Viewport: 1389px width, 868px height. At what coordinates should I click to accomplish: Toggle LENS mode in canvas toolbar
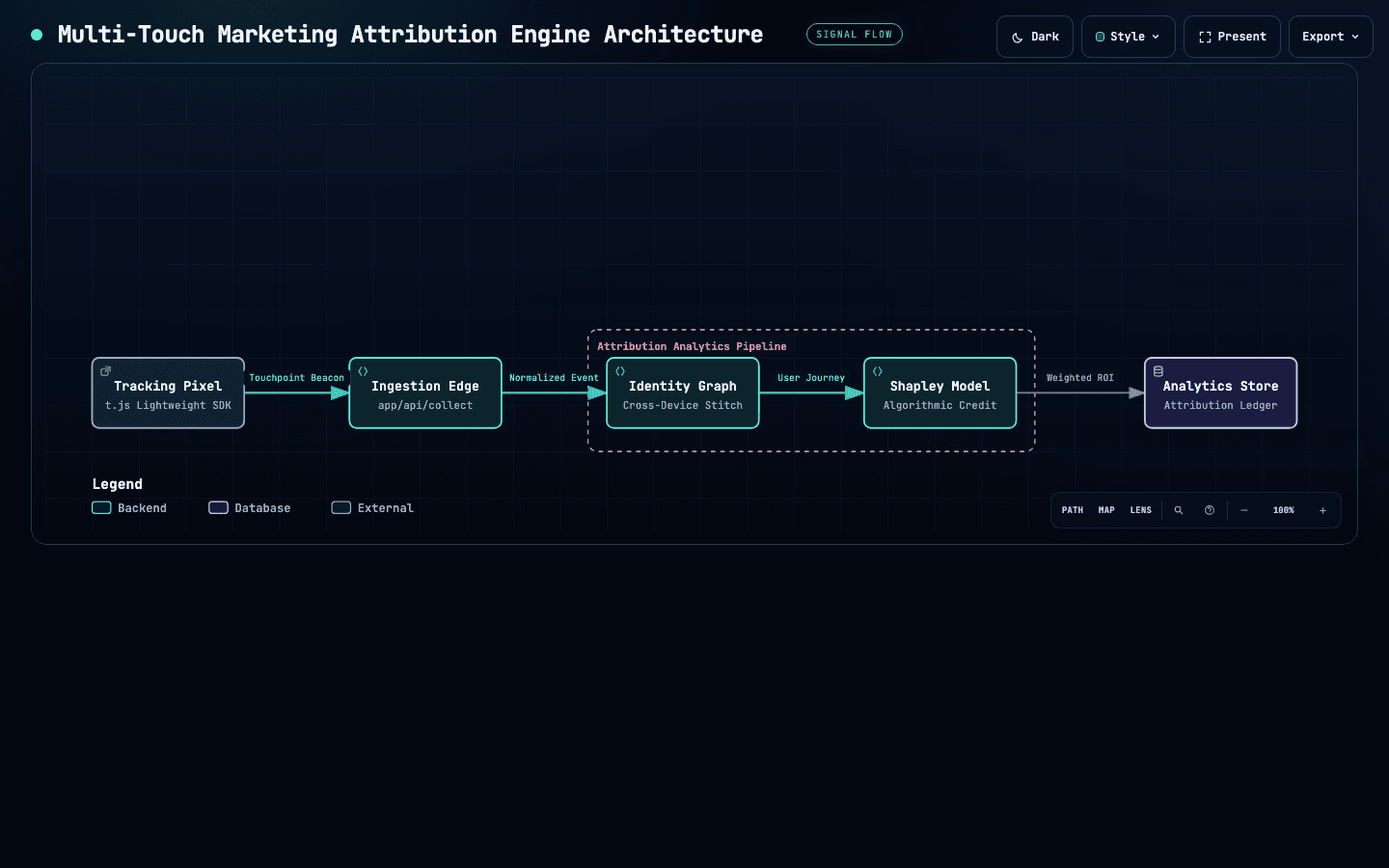[1141, 510]
